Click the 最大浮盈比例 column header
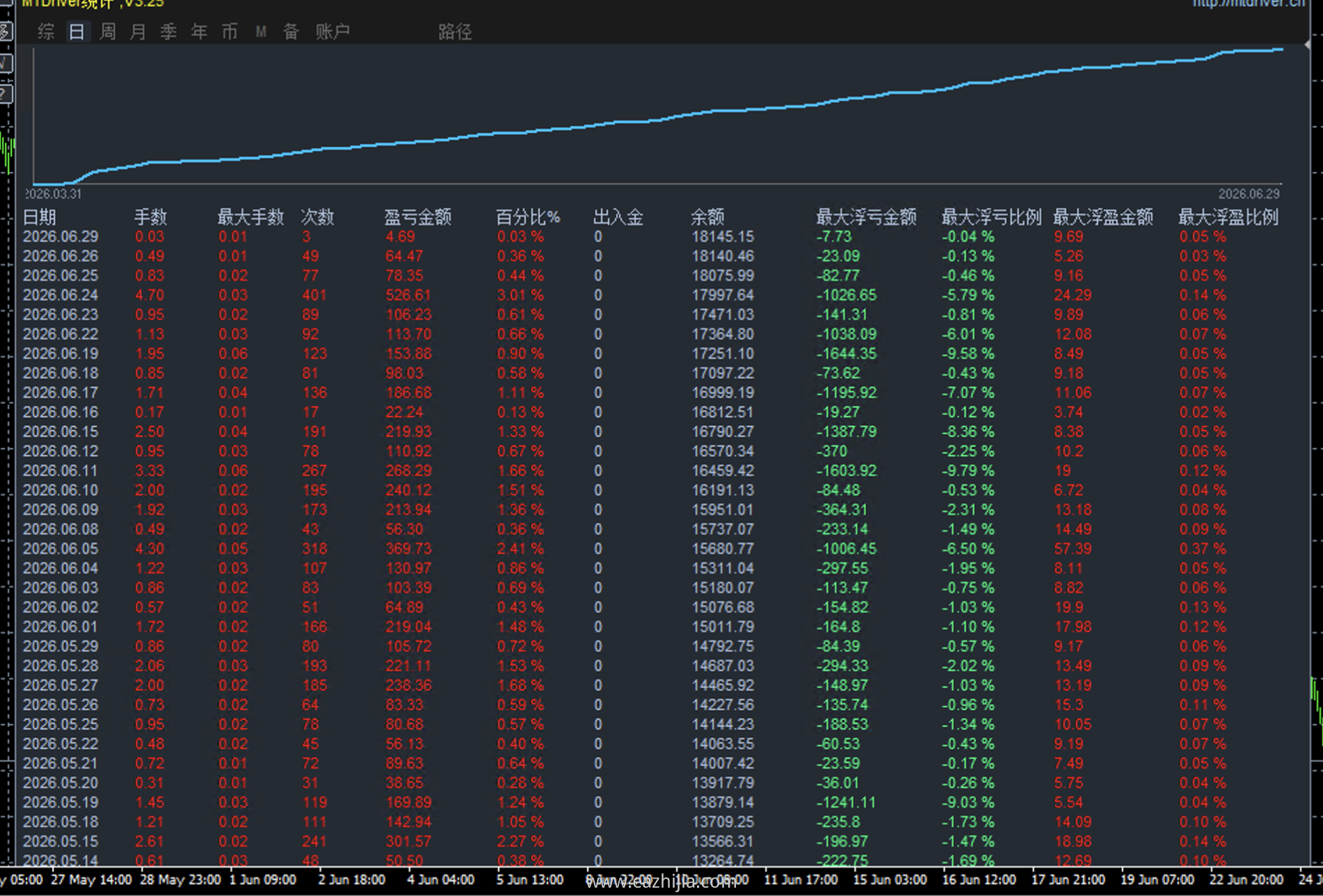1323x896 pixels. tap(1228, 217)
